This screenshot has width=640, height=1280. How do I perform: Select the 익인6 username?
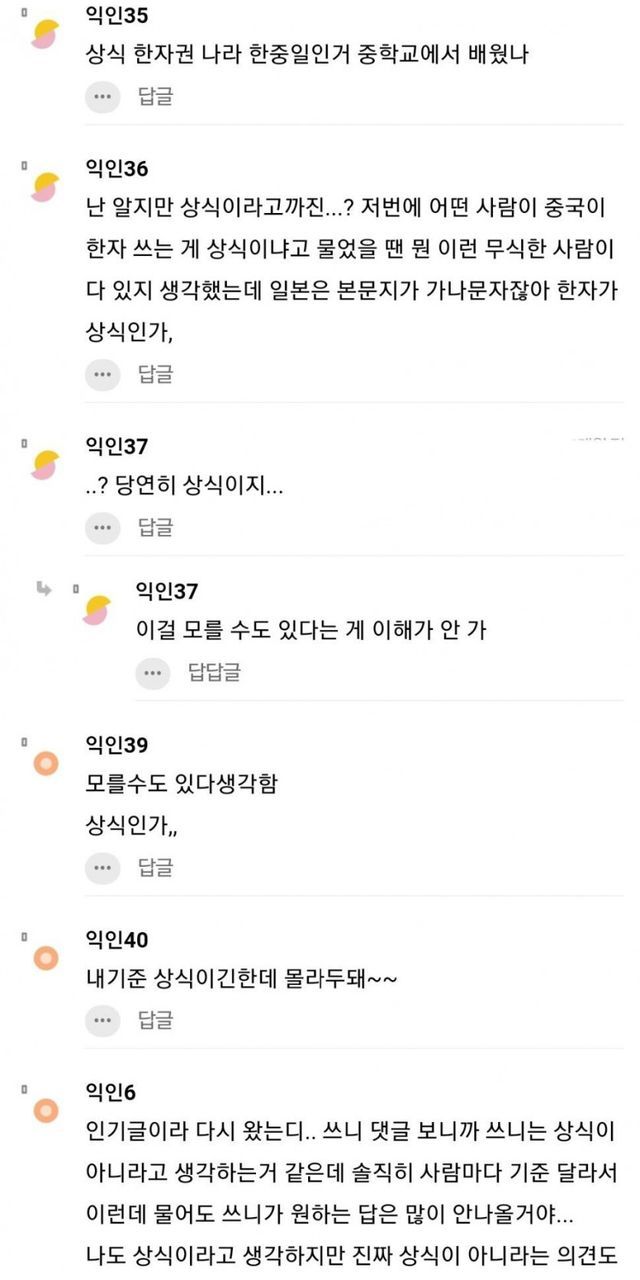pyautogui.click(x=113, y=1093)
